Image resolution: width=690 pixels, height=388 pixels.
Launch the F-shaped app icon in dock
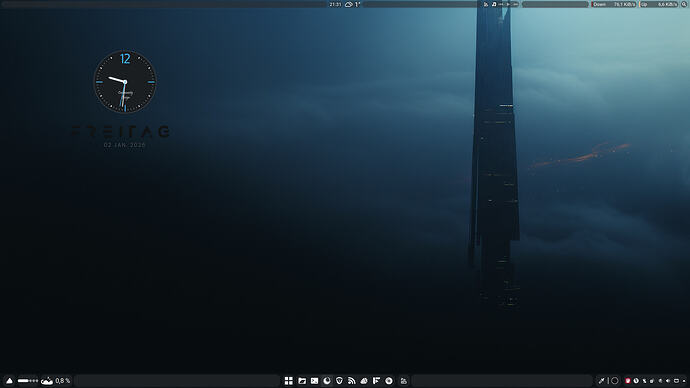coord(376,381)
